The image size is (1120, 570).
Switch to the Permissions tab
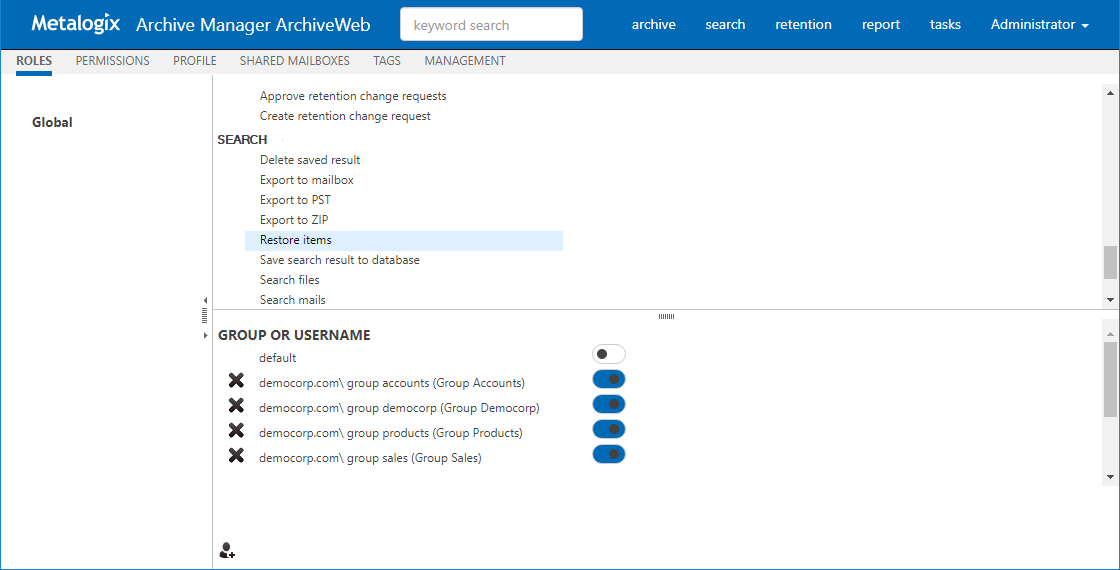coord(112,61)
